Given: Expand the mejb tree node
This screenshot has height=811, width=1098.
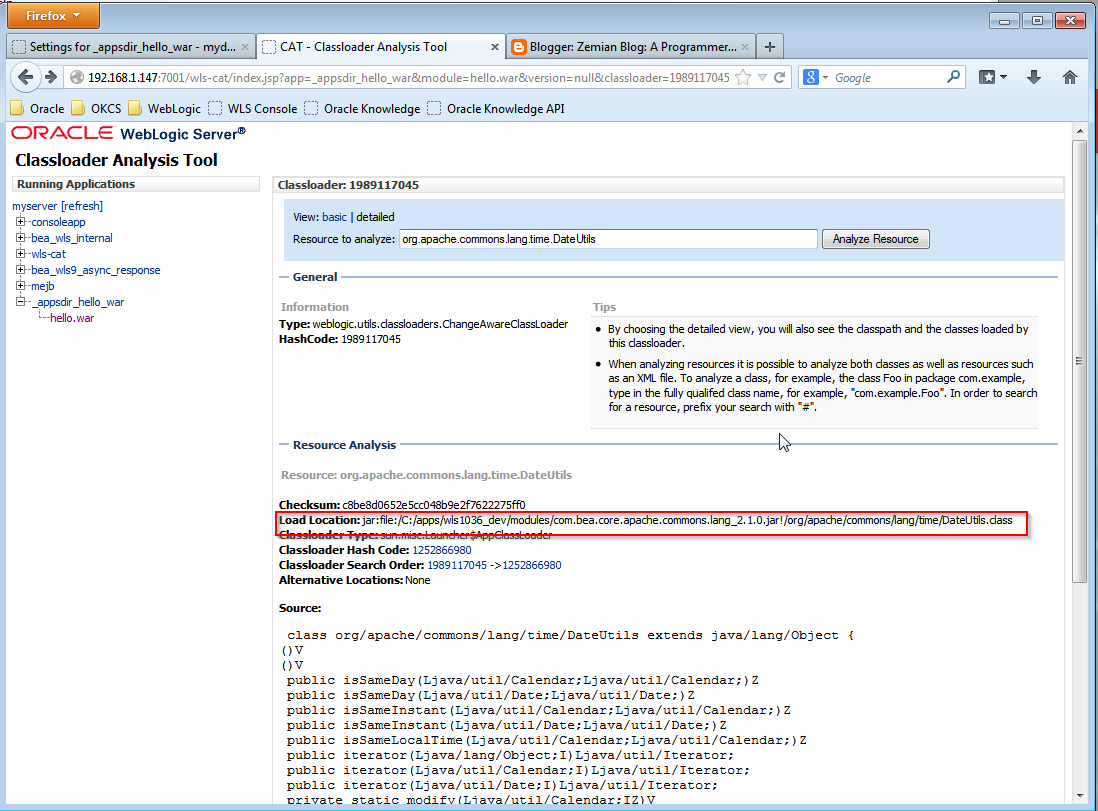Looking at the screenshot, I should point(20,286).
